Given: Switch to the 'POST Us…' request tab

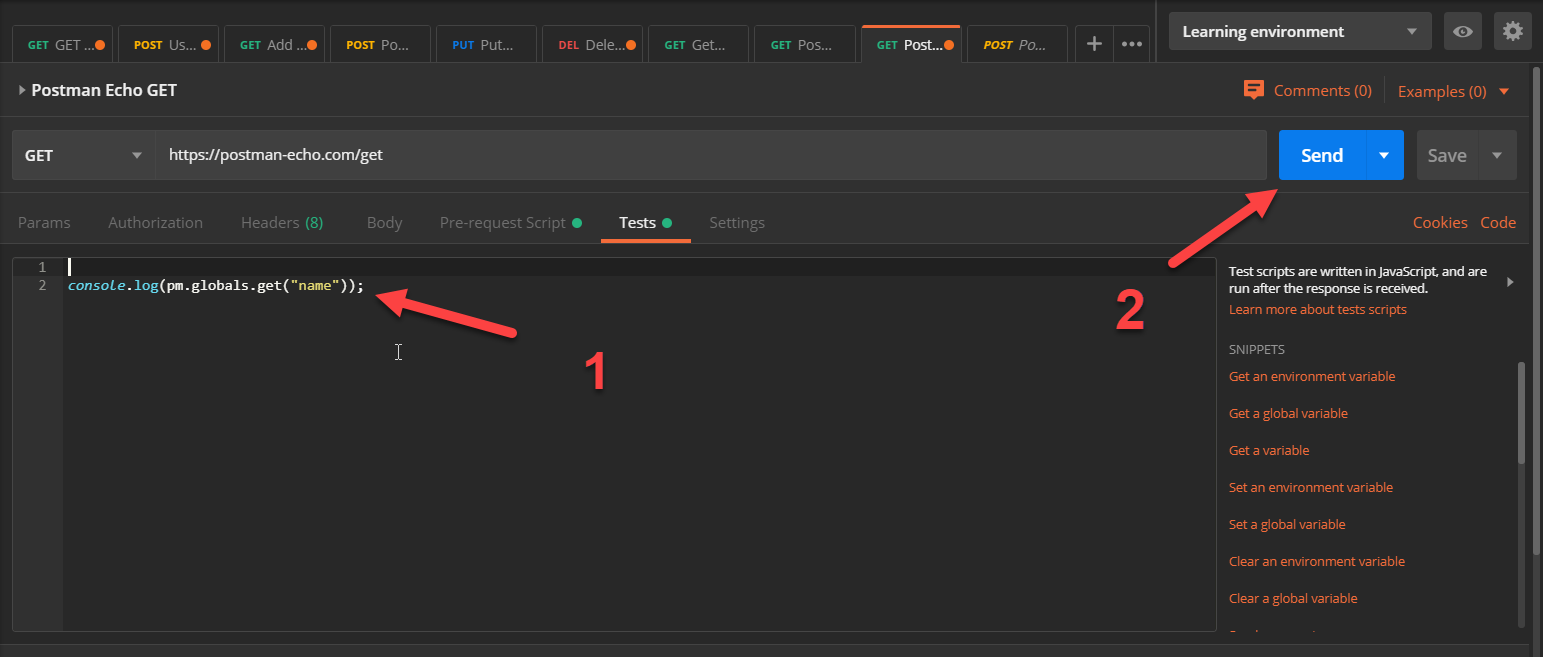Looking at the screenshot, I should point(170,44).
